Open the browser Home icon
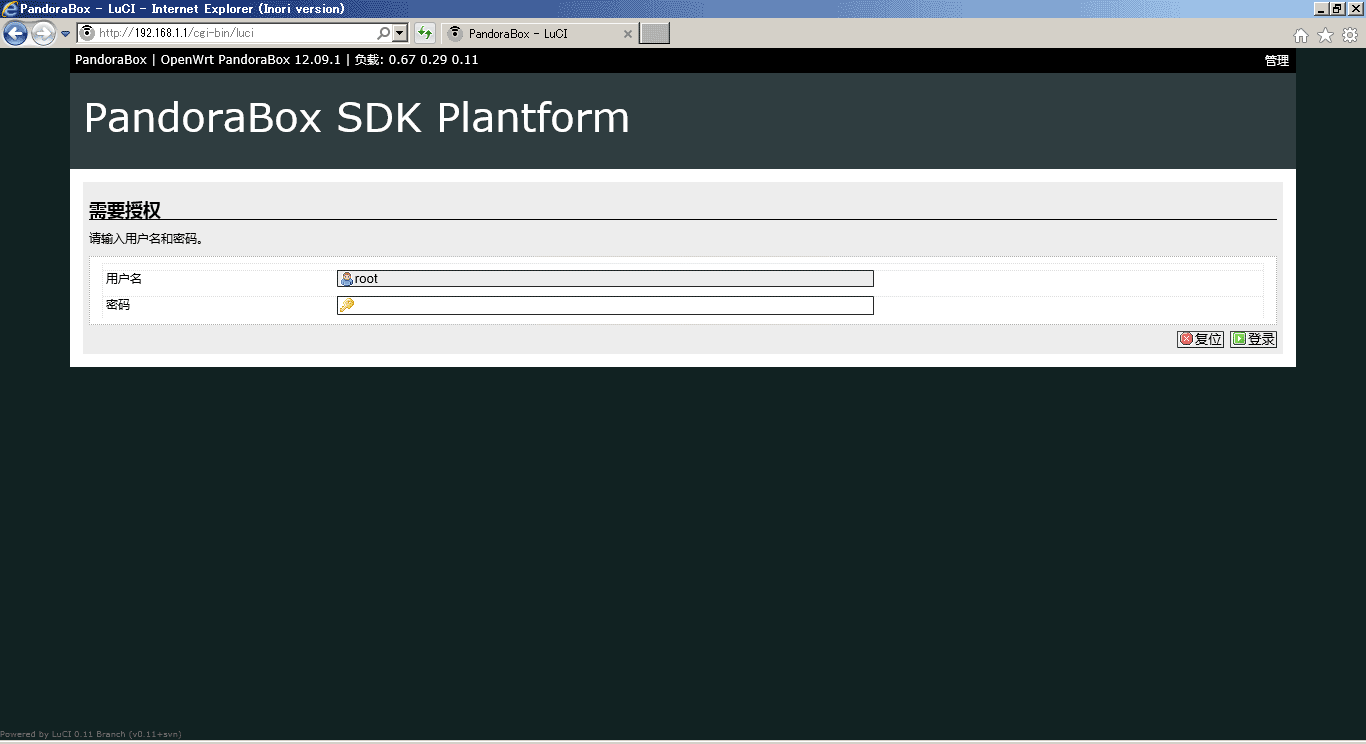 [1301, 35]
